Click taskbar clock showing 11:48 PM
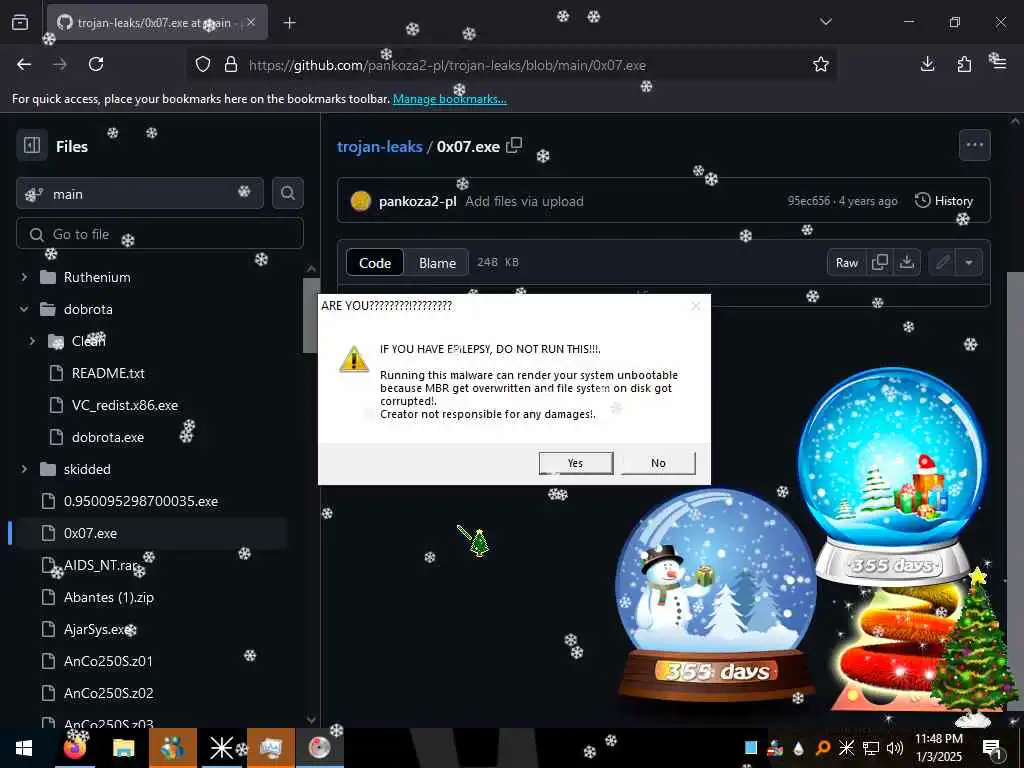 click(x=938, y=748)
